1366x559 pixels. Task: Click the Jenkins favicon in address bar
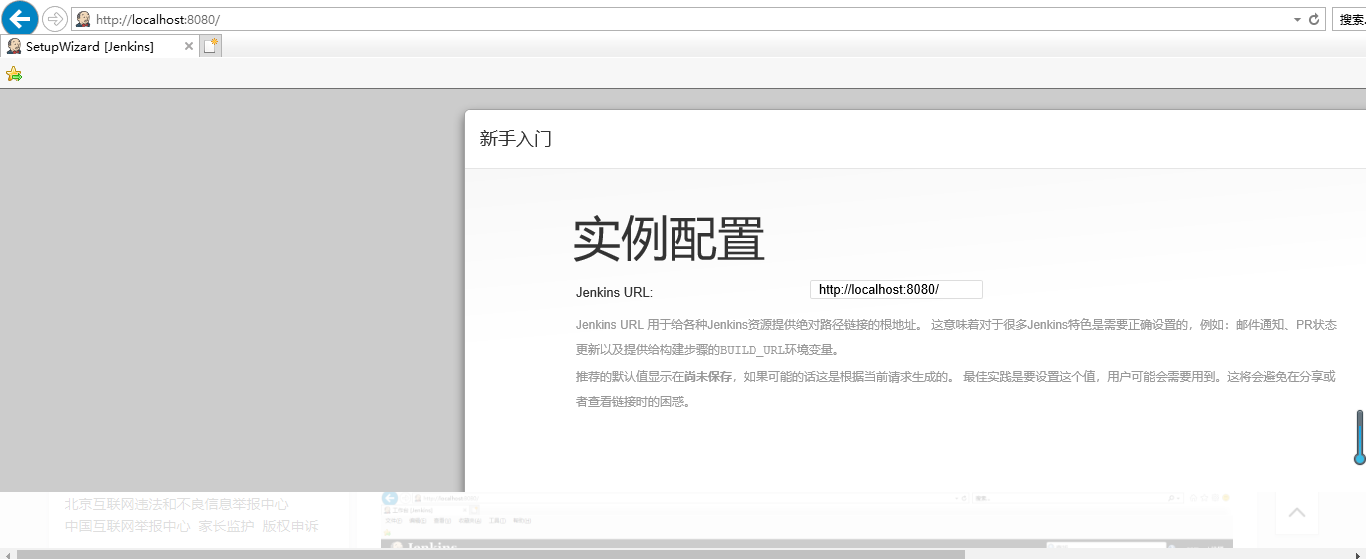[x=84, y=19]
